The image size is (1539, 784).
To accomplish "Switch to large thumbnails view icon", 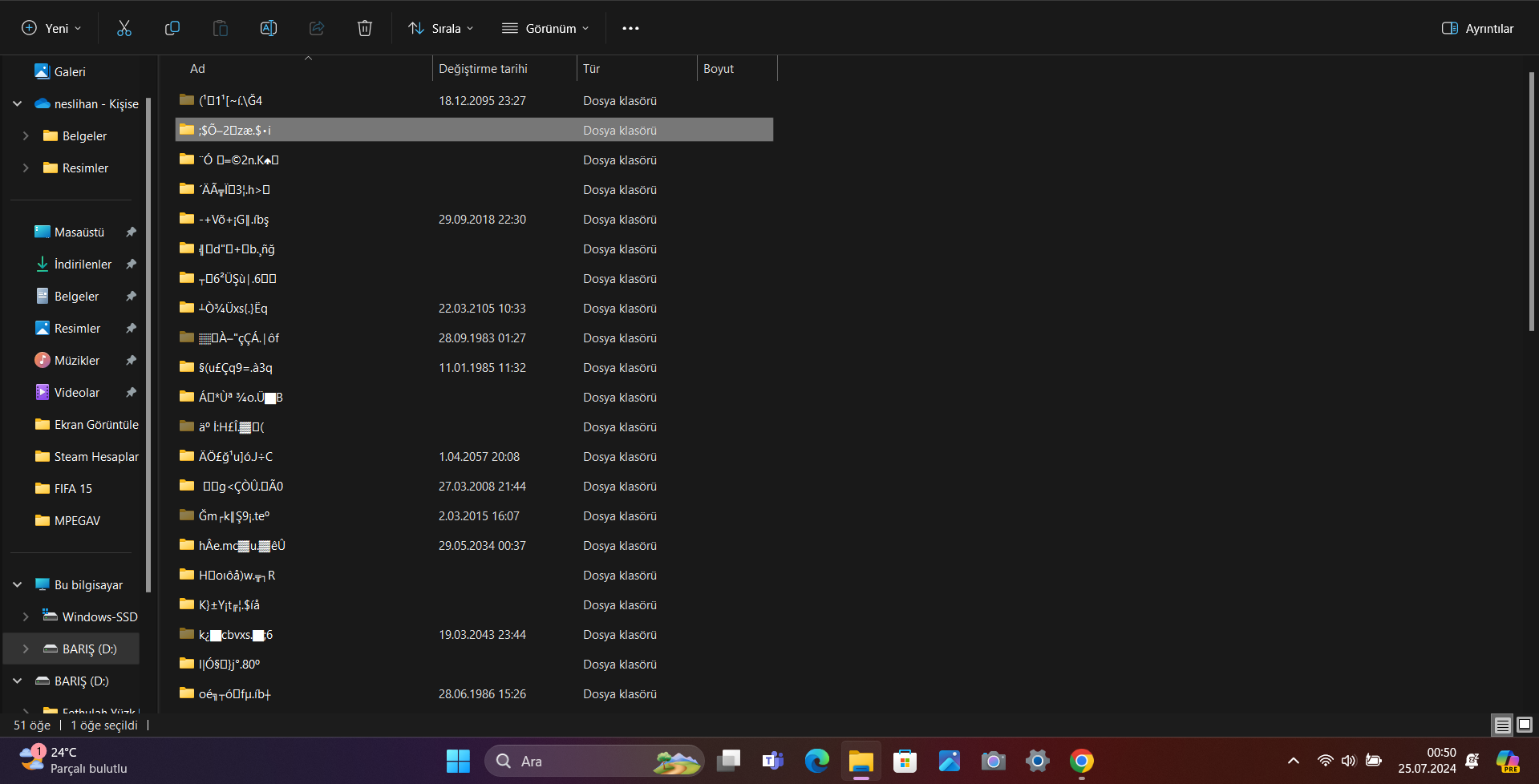I will 1525,725.
